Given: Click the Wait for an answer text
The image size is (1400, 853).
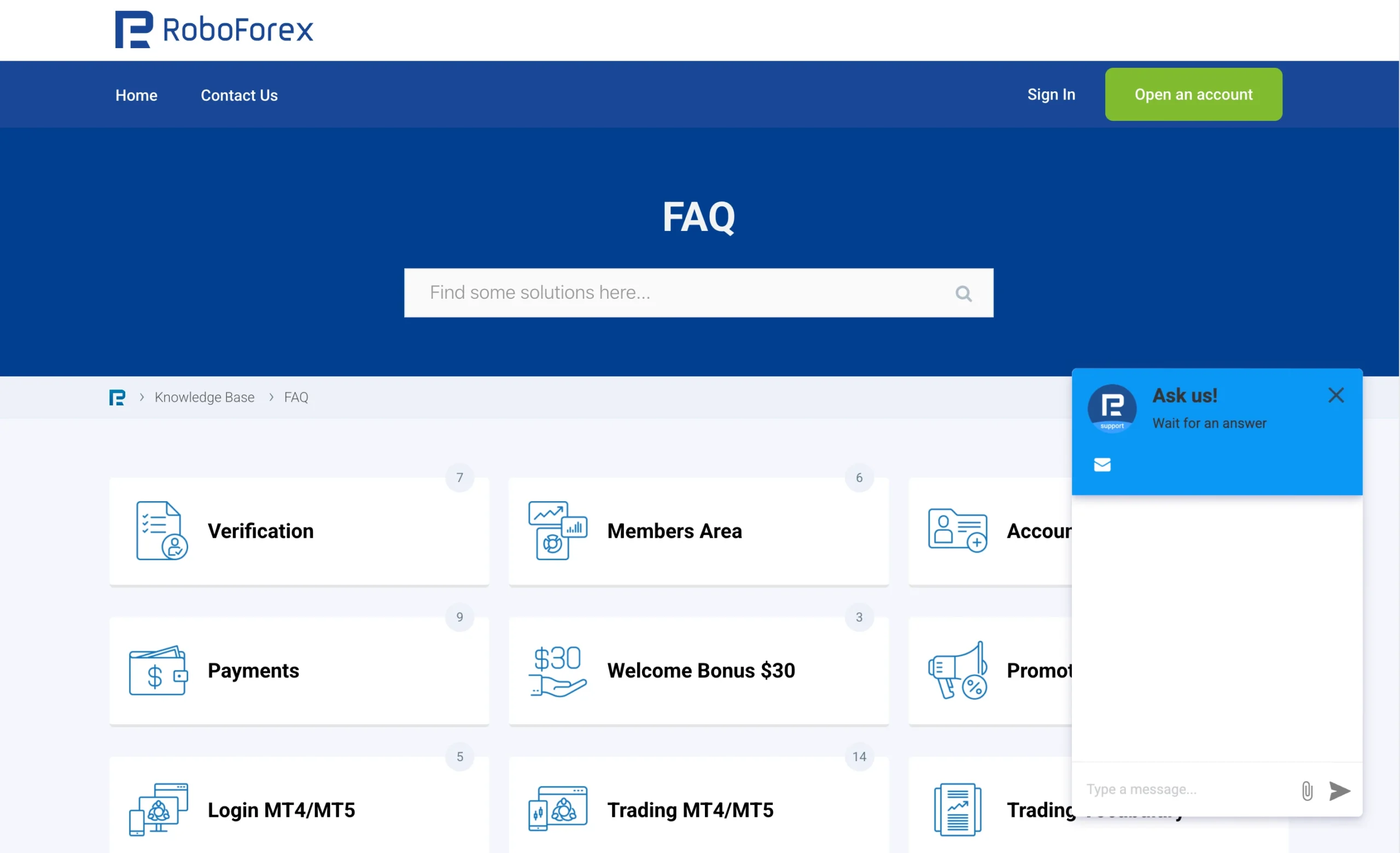Looking at the screenshot, I should tap(1210, 423).
